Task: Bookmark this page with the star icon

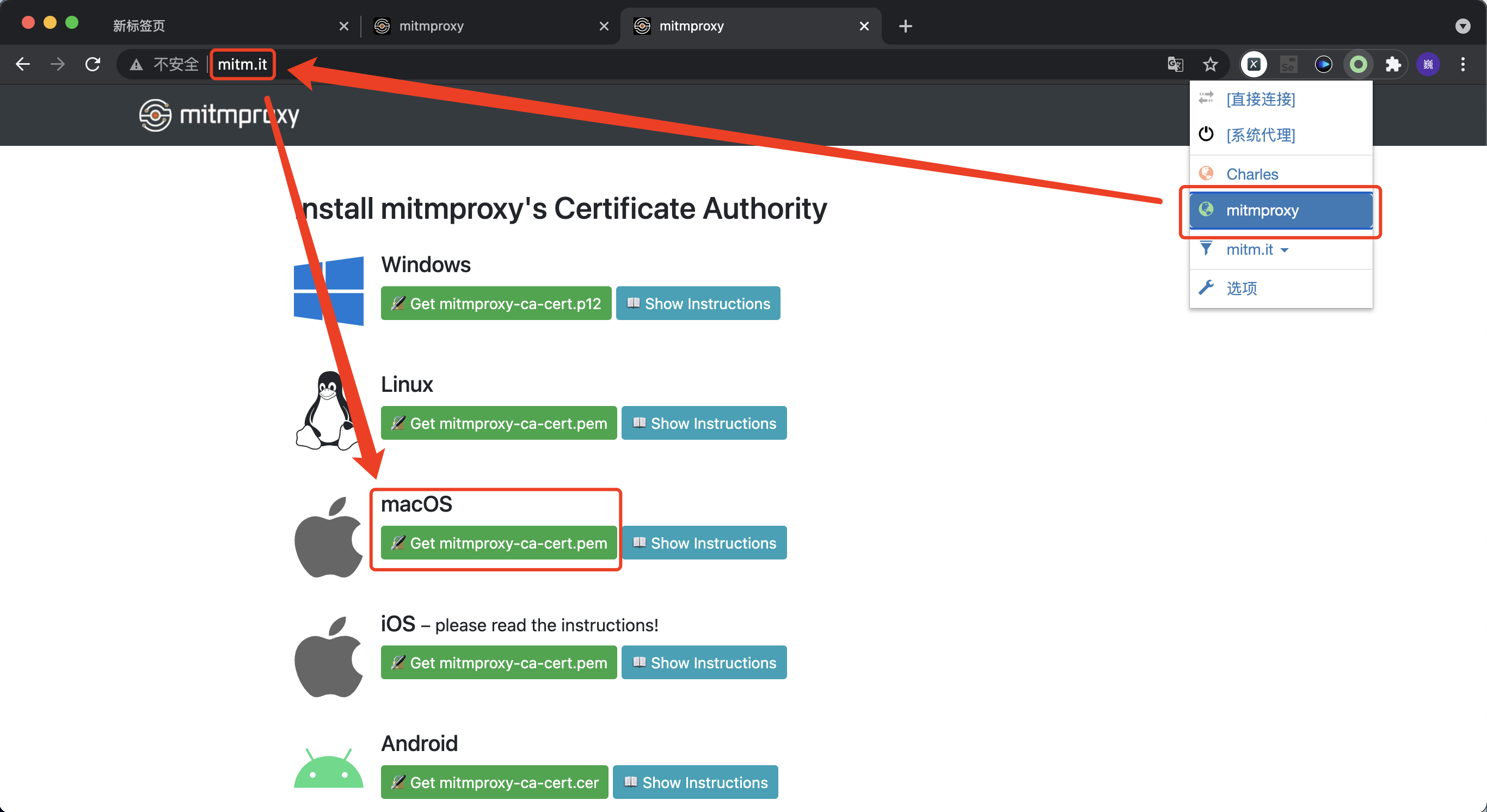Action: tap(1211, 64)
